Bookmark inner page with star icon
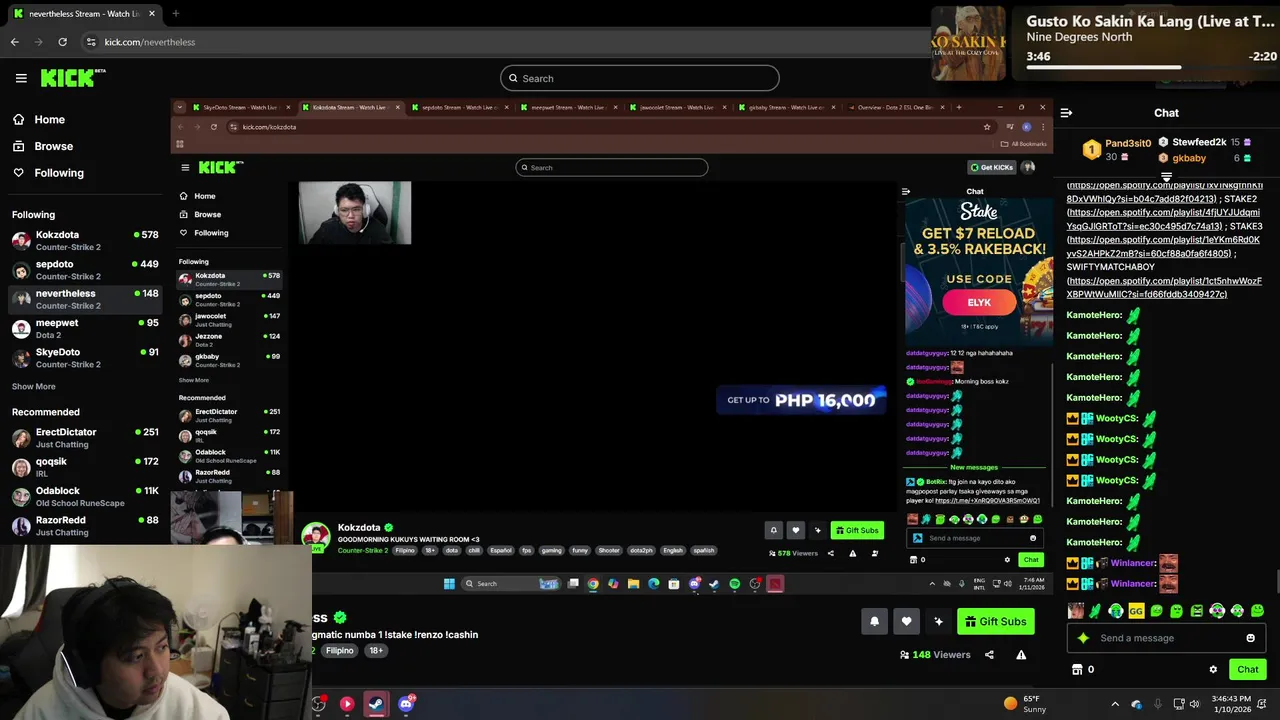Image resolution: width=1280 pixels, height=720 pixels. [x=987, y=127]
